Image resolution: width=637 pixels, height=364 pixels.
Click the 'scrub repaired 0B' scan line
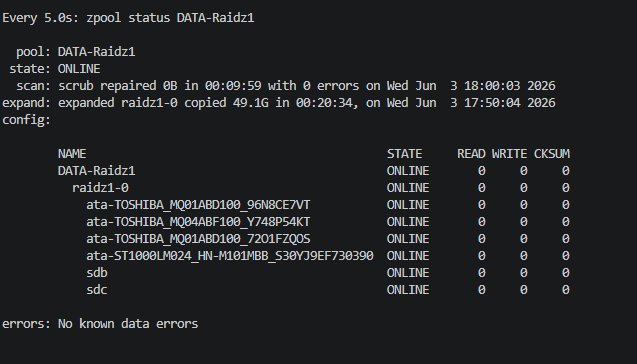307,86
